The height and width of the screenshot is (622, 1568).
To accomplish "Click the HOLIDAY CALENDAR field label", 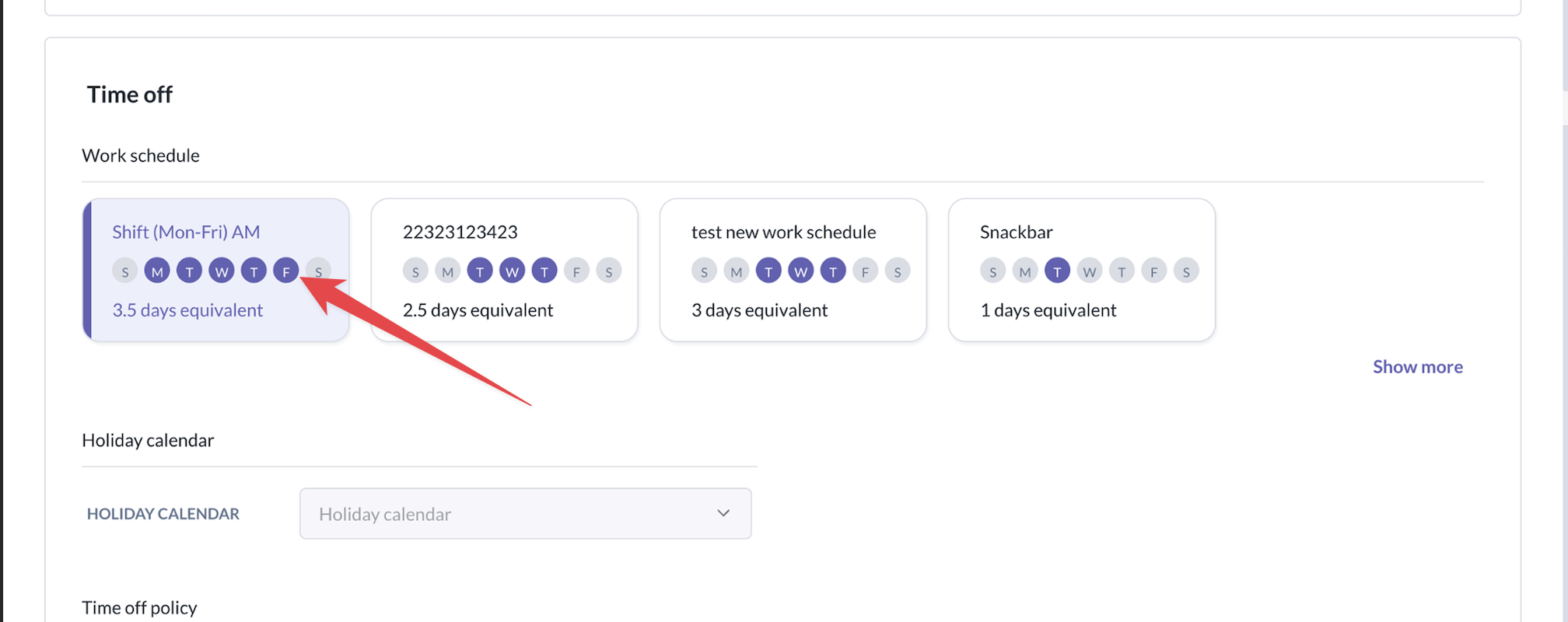I will tap(163, 514).
